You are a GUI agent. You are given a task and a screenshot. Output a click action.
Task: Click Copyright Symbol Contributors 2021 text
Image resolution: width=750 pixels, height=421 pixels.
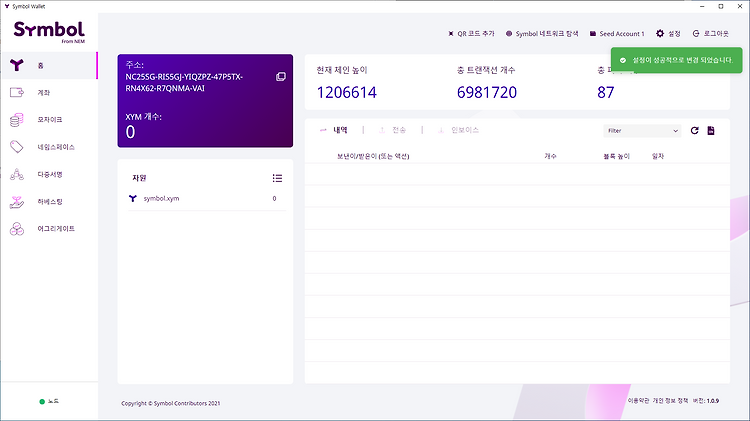171,403
